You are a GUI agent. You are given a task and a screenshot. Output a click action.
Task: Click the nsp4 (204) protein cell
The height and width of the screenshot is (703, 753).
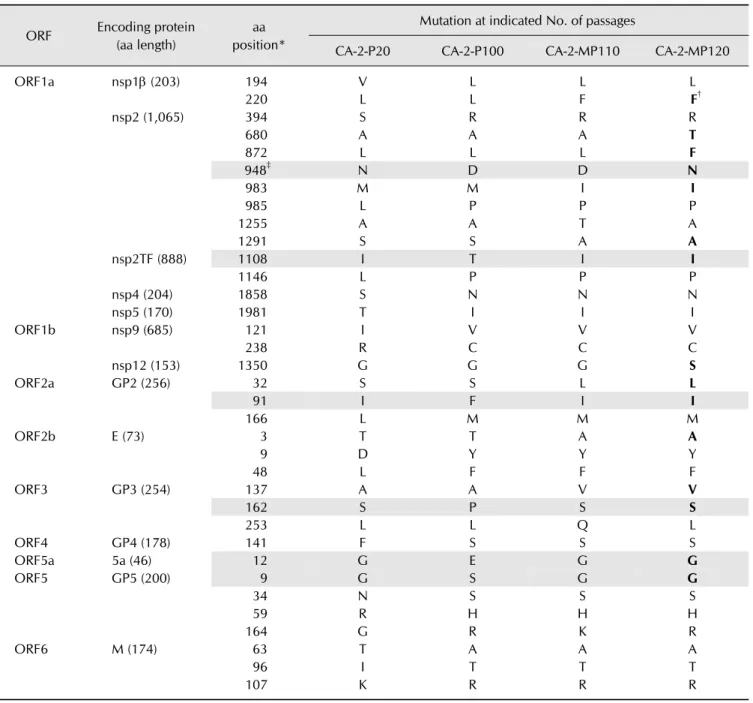tap(142, 294)
